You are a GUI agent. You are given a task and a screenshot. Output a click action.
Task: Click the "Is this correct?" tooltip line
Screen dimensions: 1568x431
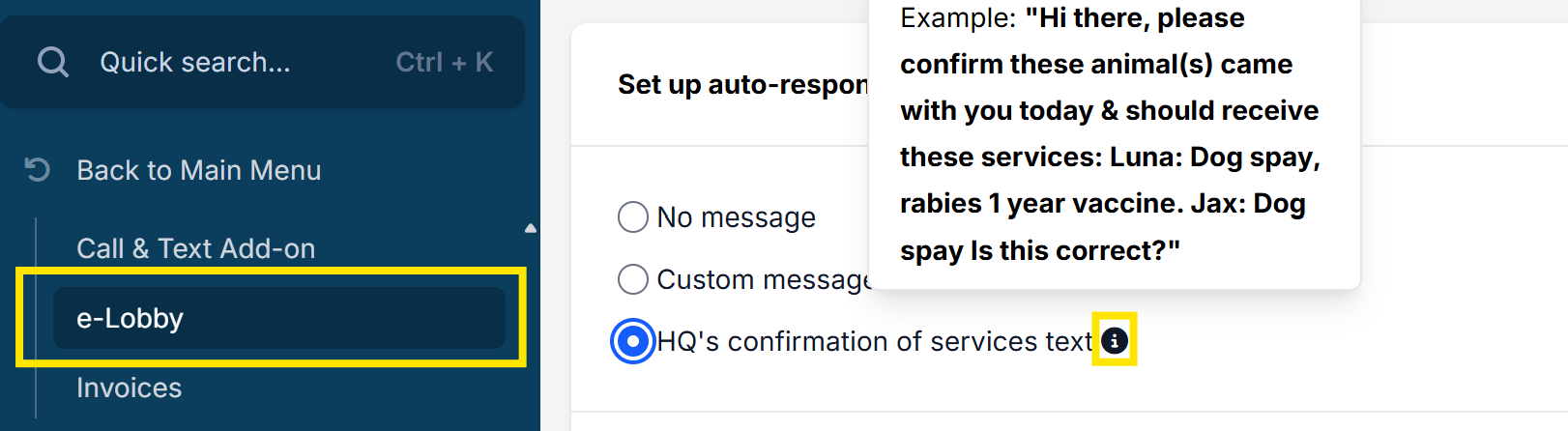click(x=1075, y=250)
